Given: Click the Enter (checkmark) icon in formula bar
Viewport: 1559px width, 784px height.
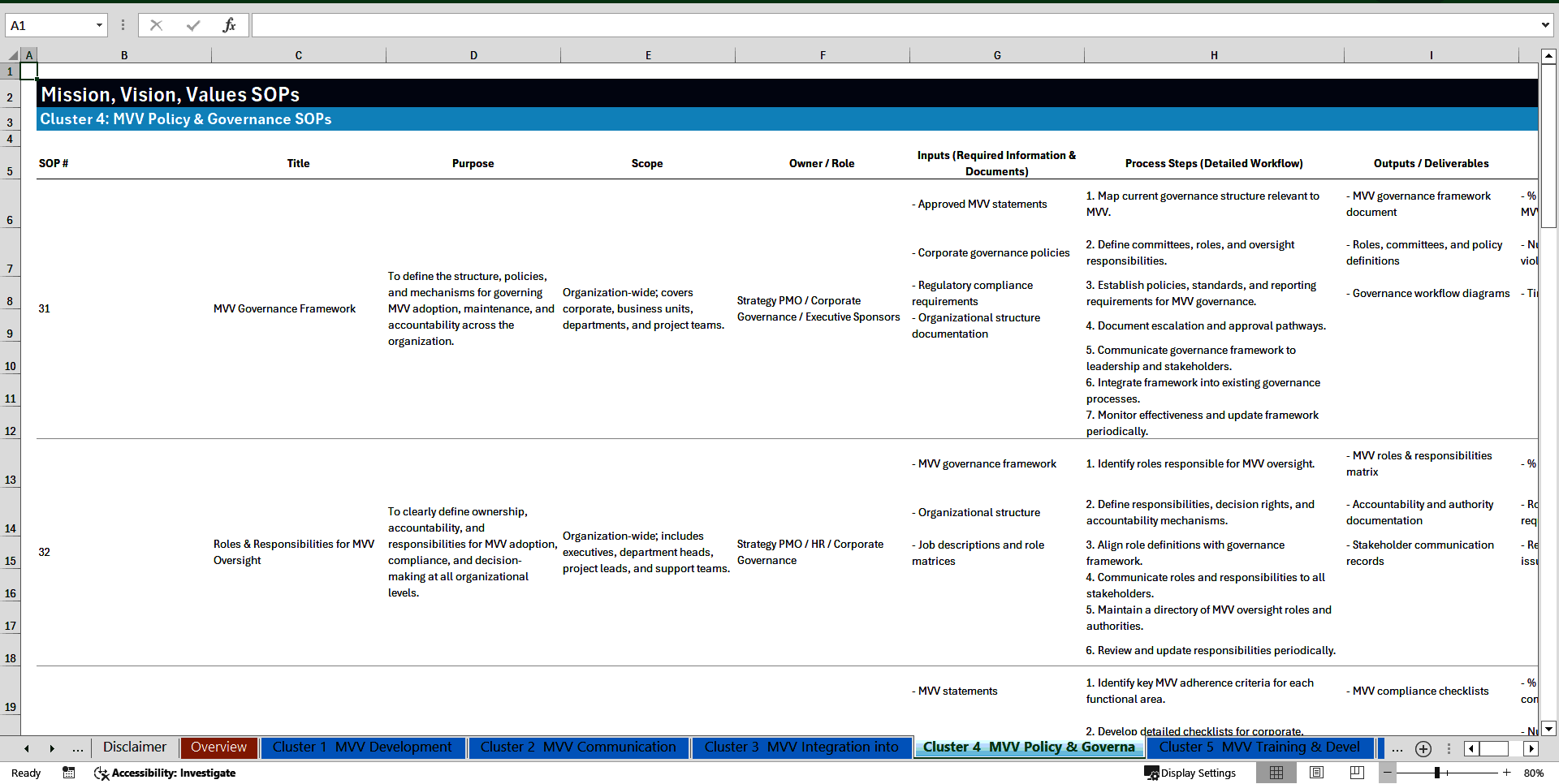Looking at the screenshot, I should (192, 25).
